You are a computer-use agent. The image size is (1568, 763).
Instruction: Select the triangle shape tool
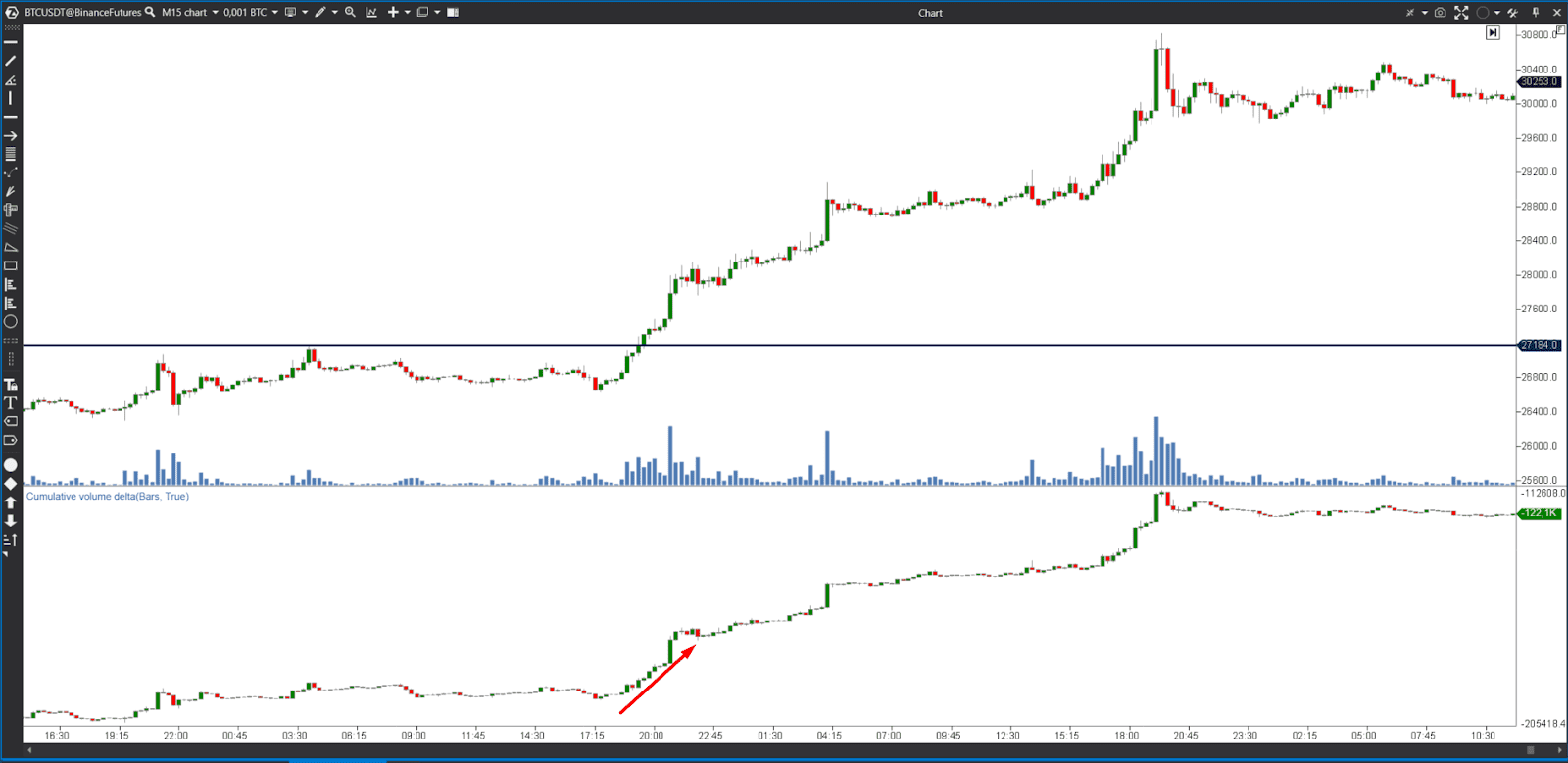(11, 247)
